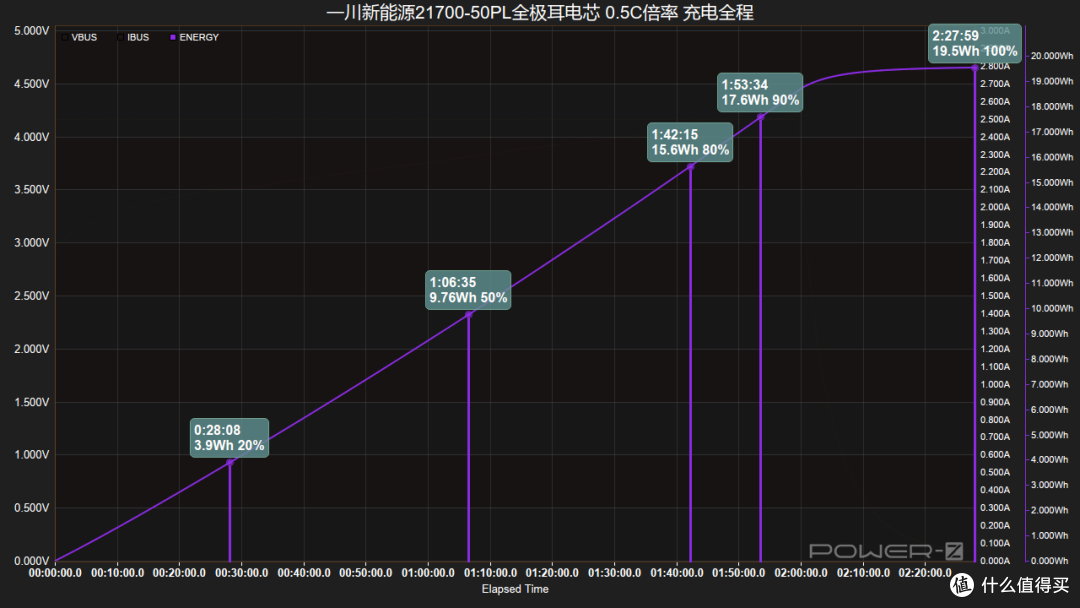Select the 1:53:34 17.6Wh 90% annotation
This screenshot has height=608, width=1080.
click(760, 92)
